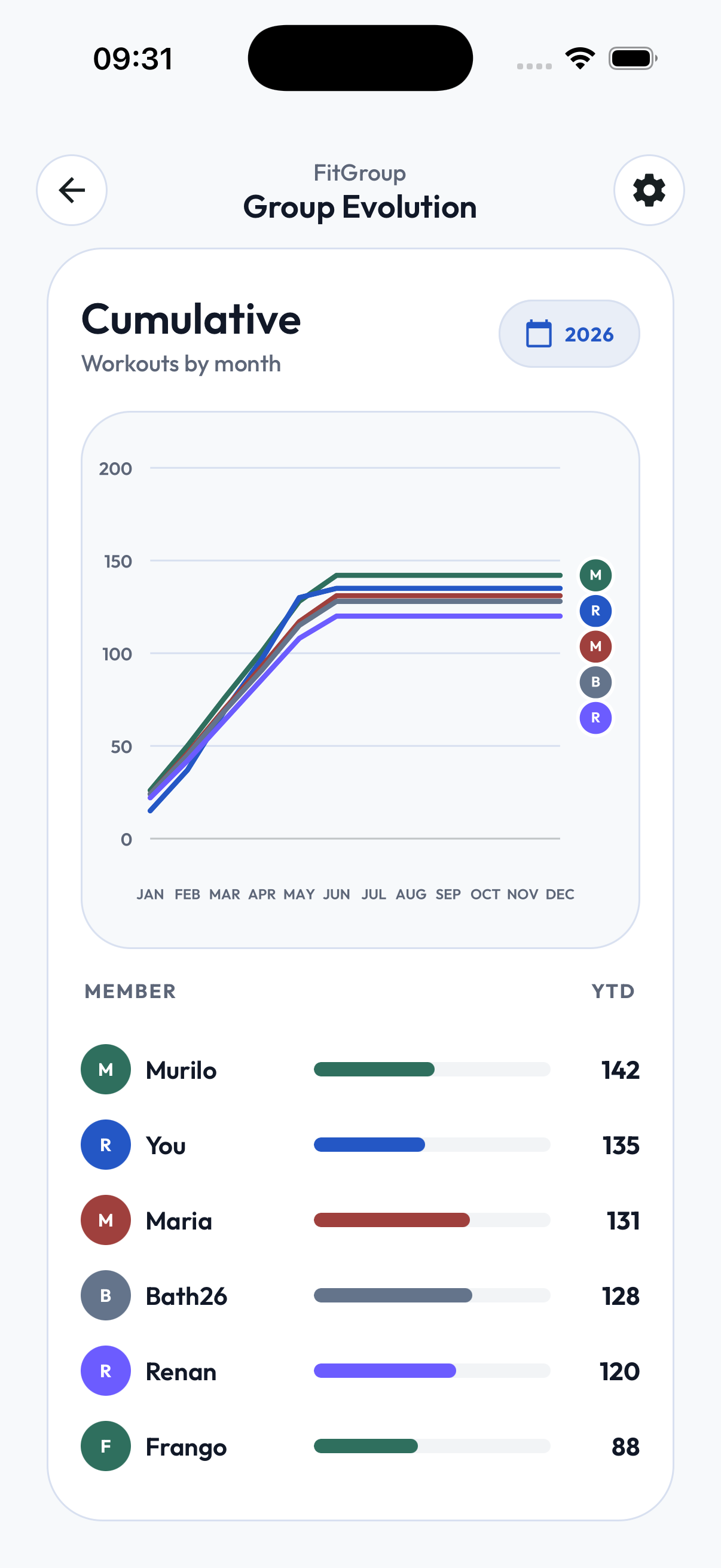Tap the green M chart legend avatar
Viewport: 721px width, 1568px height.
click(595, 575)
